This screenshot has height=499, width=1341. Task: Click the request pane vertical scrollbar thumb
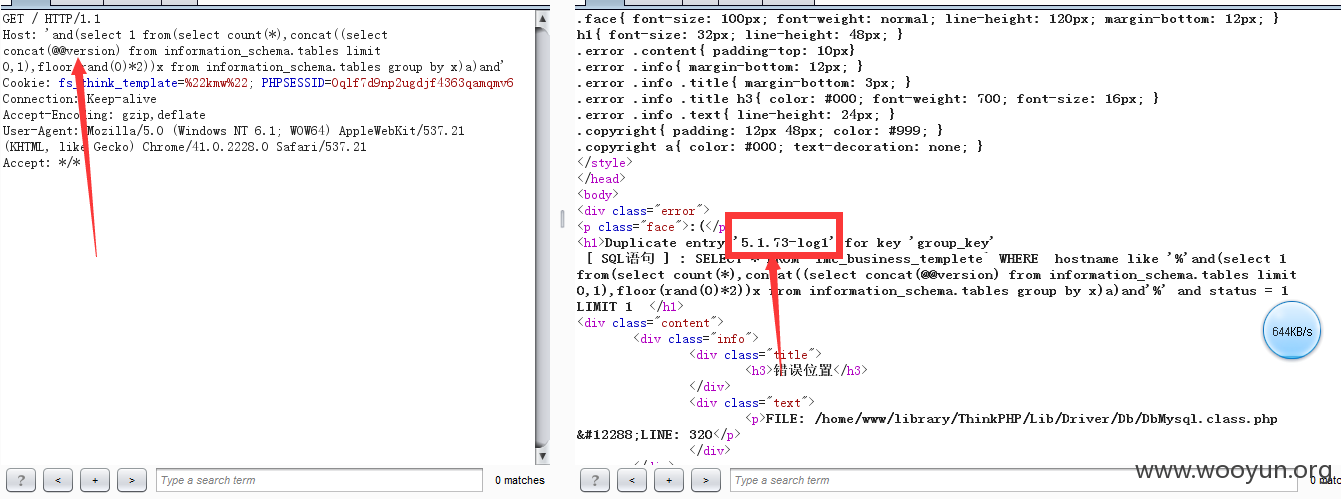[543, 238]
